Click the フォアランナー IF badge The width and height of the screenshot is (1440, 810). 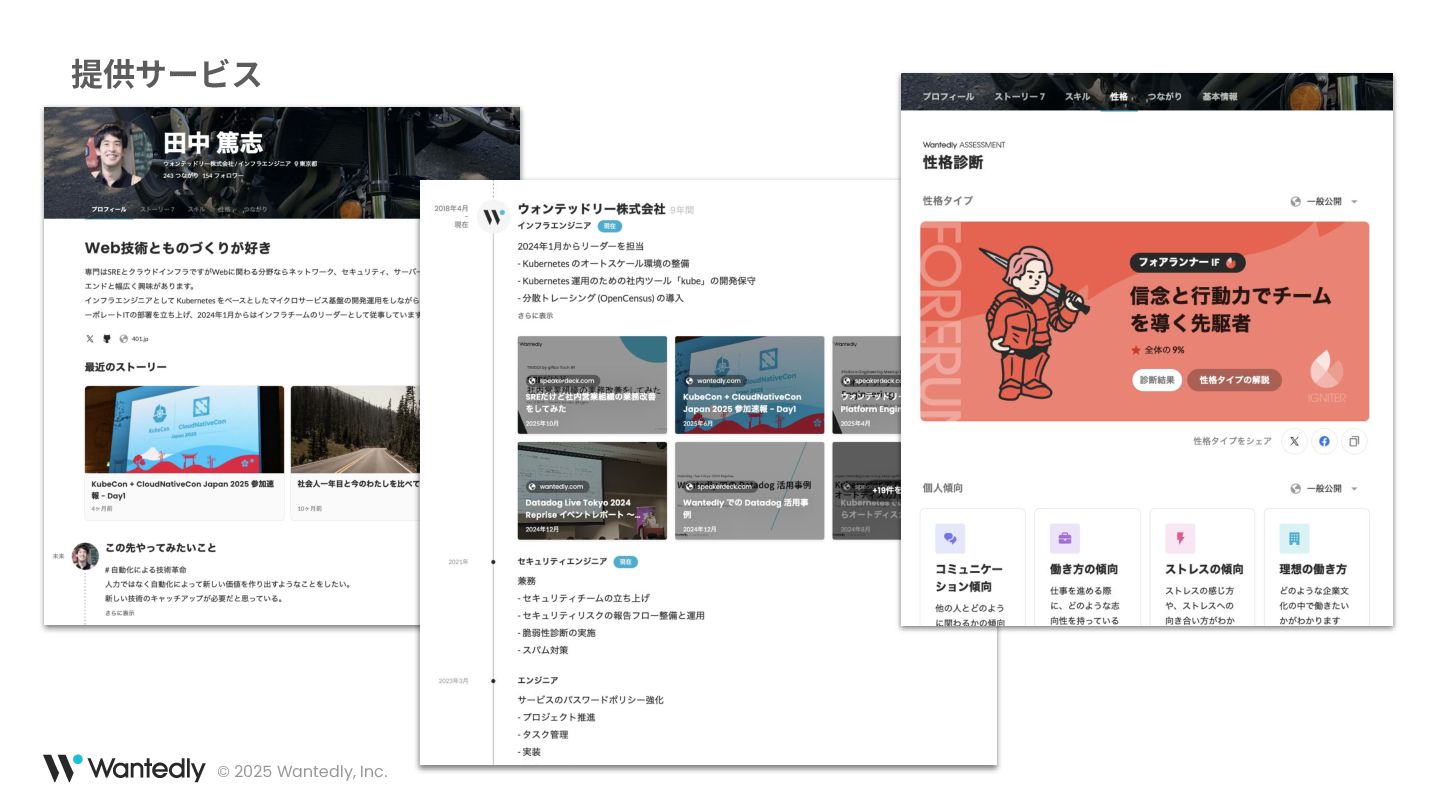[x=1188, y=263]
